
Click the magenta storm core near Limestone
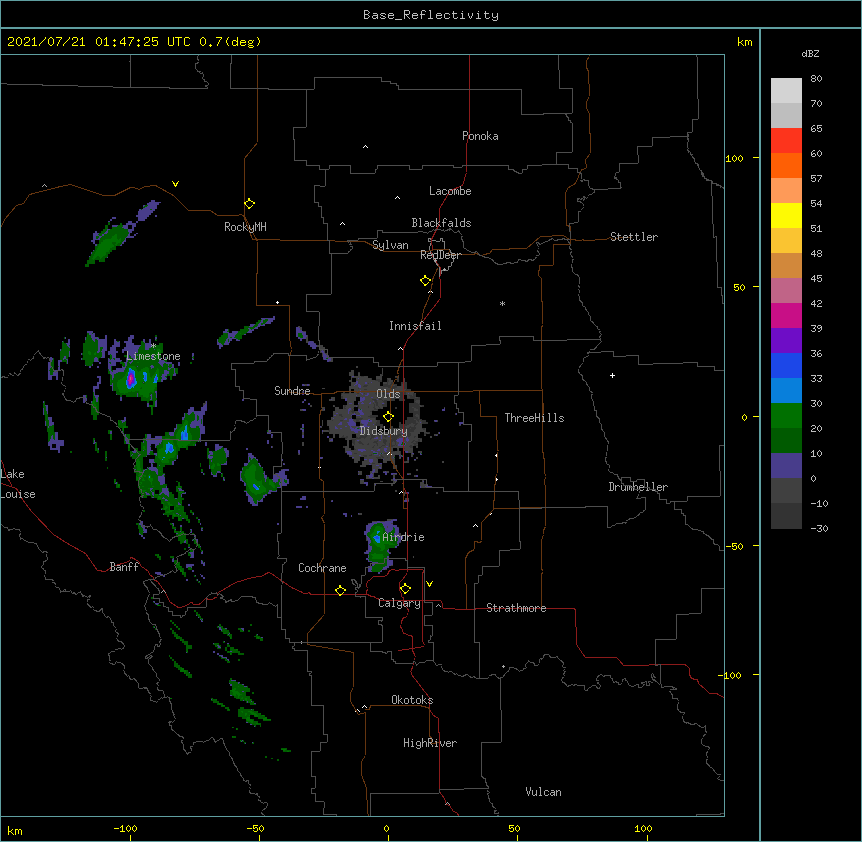(x=131, y=379)
